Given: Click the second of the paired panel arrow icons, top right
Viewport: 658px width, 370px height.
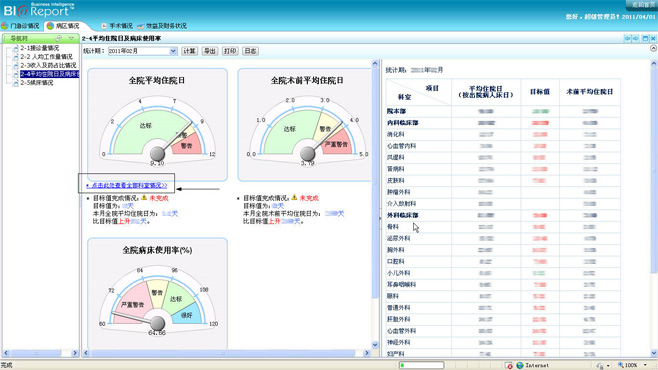Looking at the screenshot, I should click(x=635, y=38).
